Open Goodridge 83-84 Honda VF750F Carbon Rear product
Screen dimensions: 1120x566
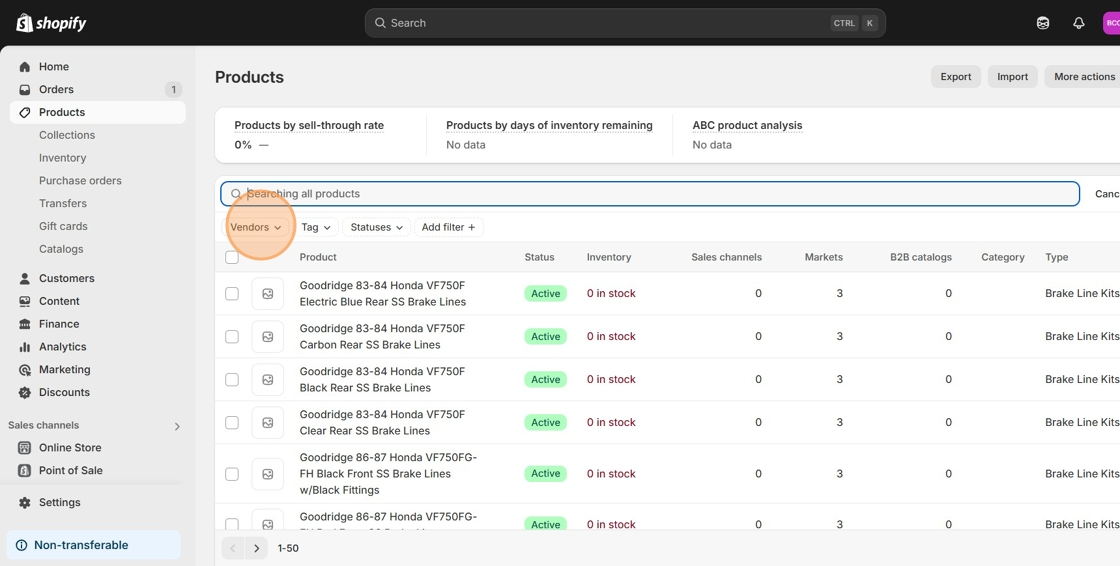pyautogui.click(x=382, y=337)
